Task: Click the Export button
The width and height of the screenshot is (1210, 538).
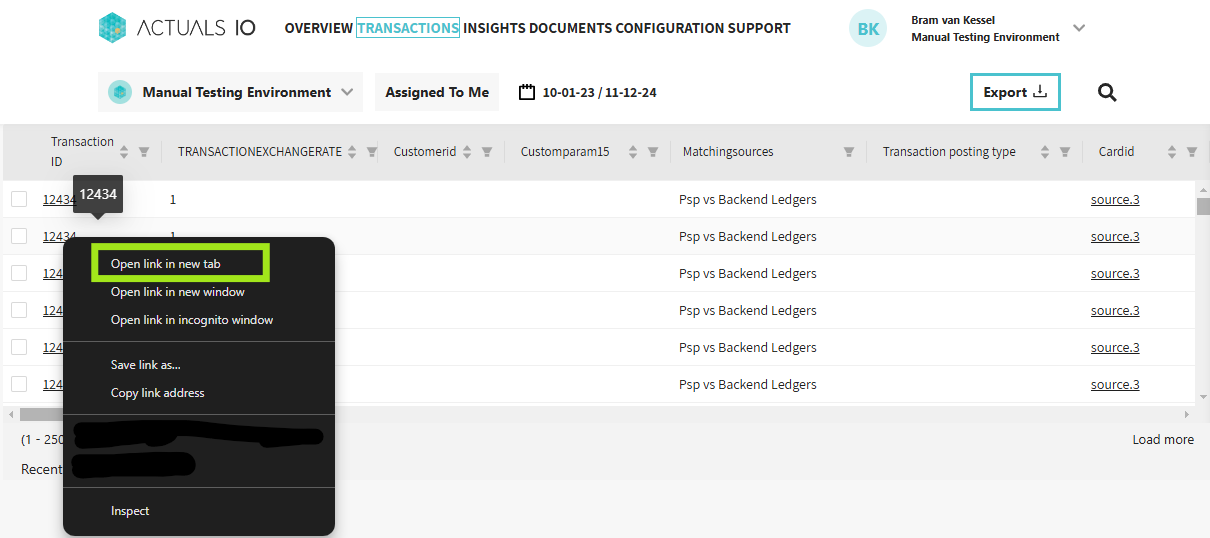Action: pyautogui.click(x=1015, y=92)
